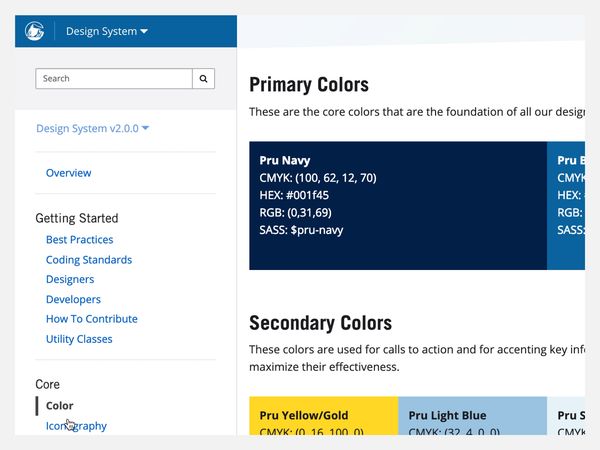Click How To Contribute link
This screenshot has width=600, height=450.
click(92, 319)
